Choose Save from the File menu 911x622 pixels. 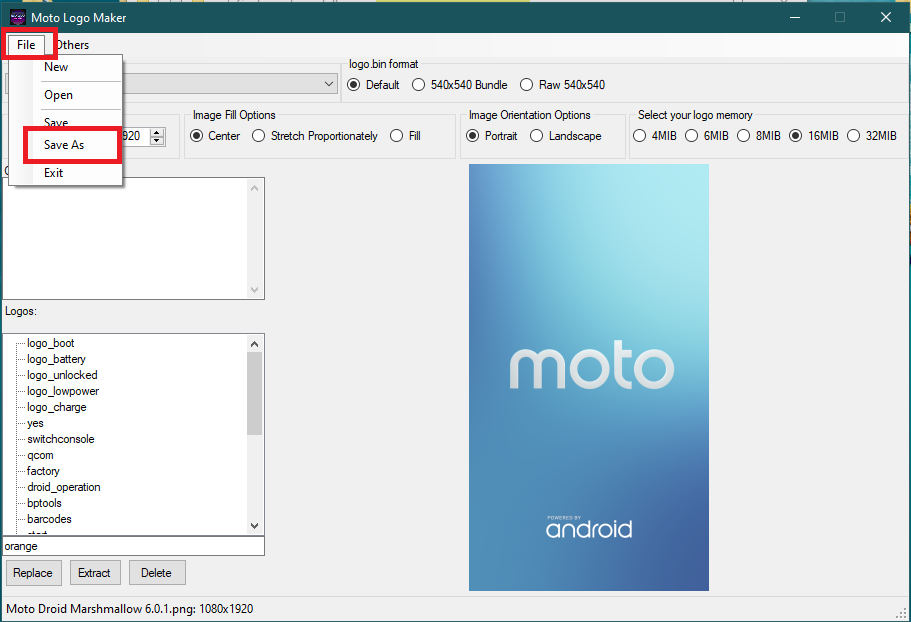point(56,121)
